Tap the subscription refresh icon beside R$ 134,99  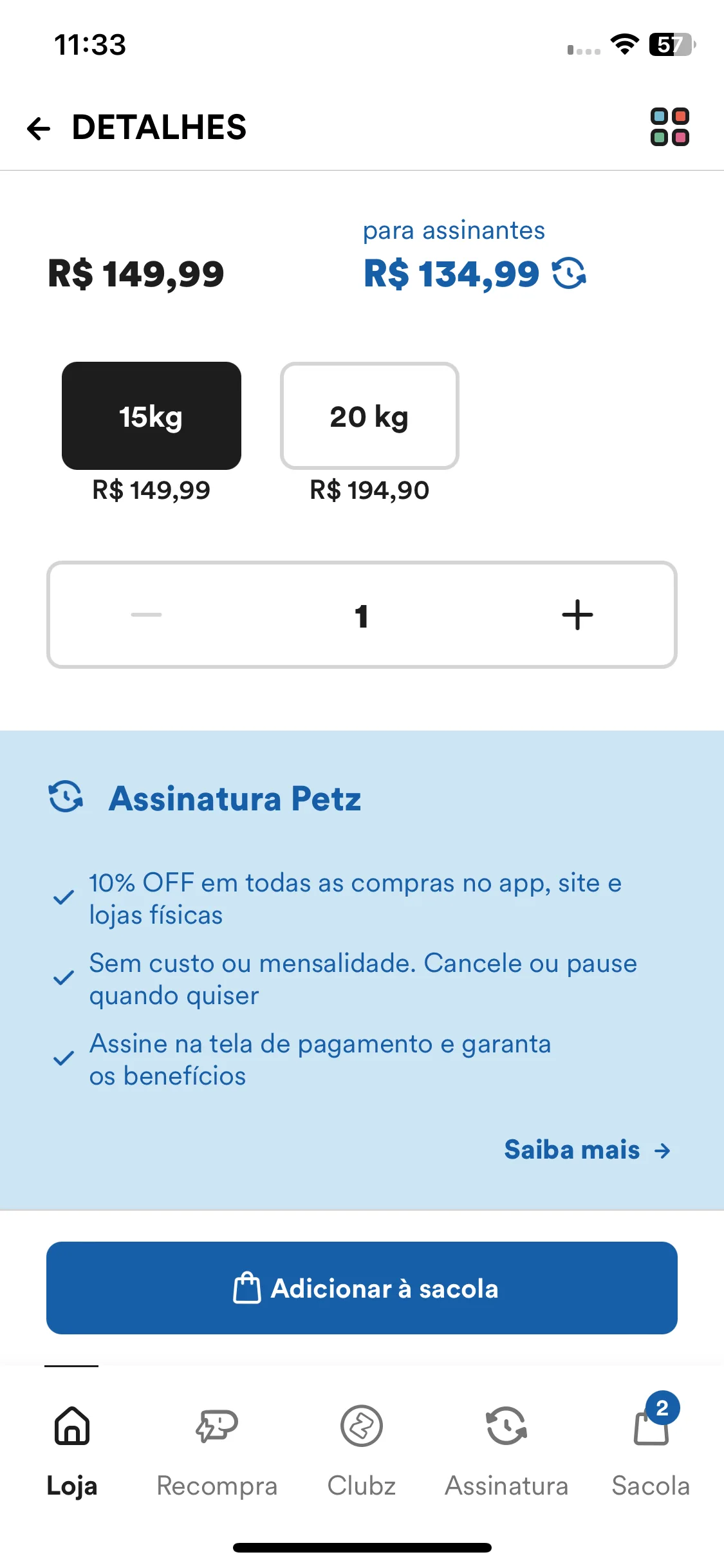point(569,274)
